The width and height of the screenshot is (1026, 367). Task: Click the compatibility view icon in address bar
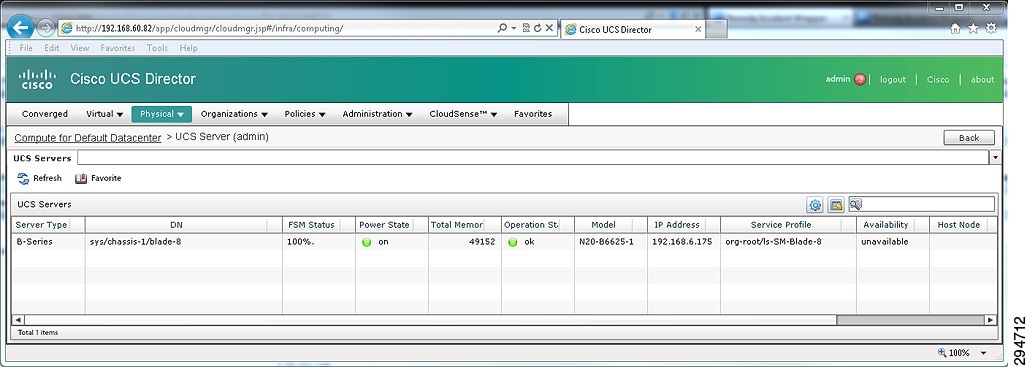(x=525, y=28)
